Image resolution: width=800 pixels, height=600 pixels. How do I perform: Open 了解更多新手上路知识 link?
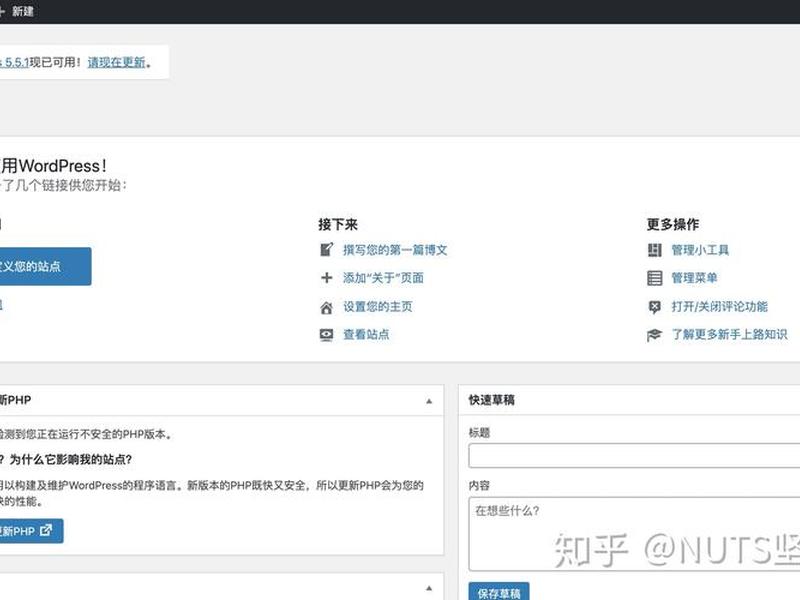pyautogui.click(x=729, y=335)
